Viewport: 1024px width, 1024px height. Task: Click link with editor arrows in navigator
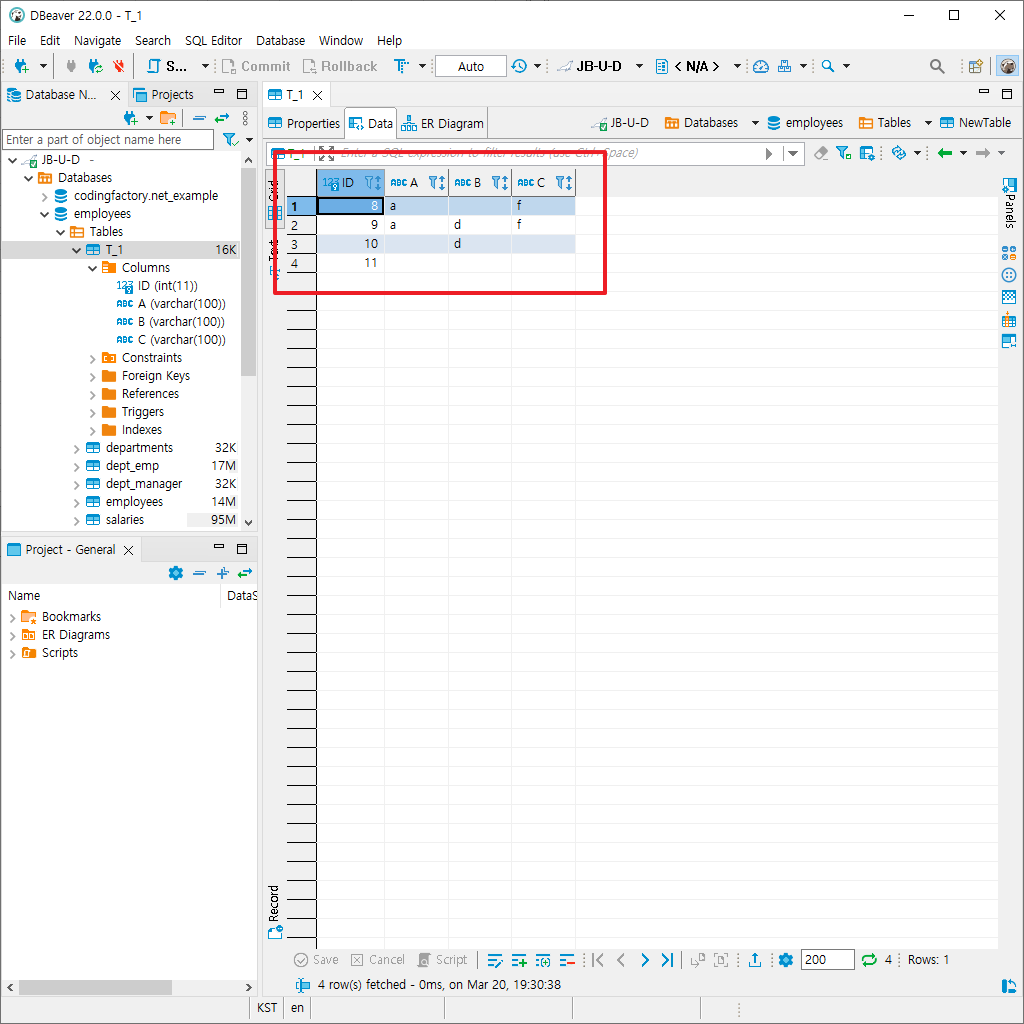point(222,118)
